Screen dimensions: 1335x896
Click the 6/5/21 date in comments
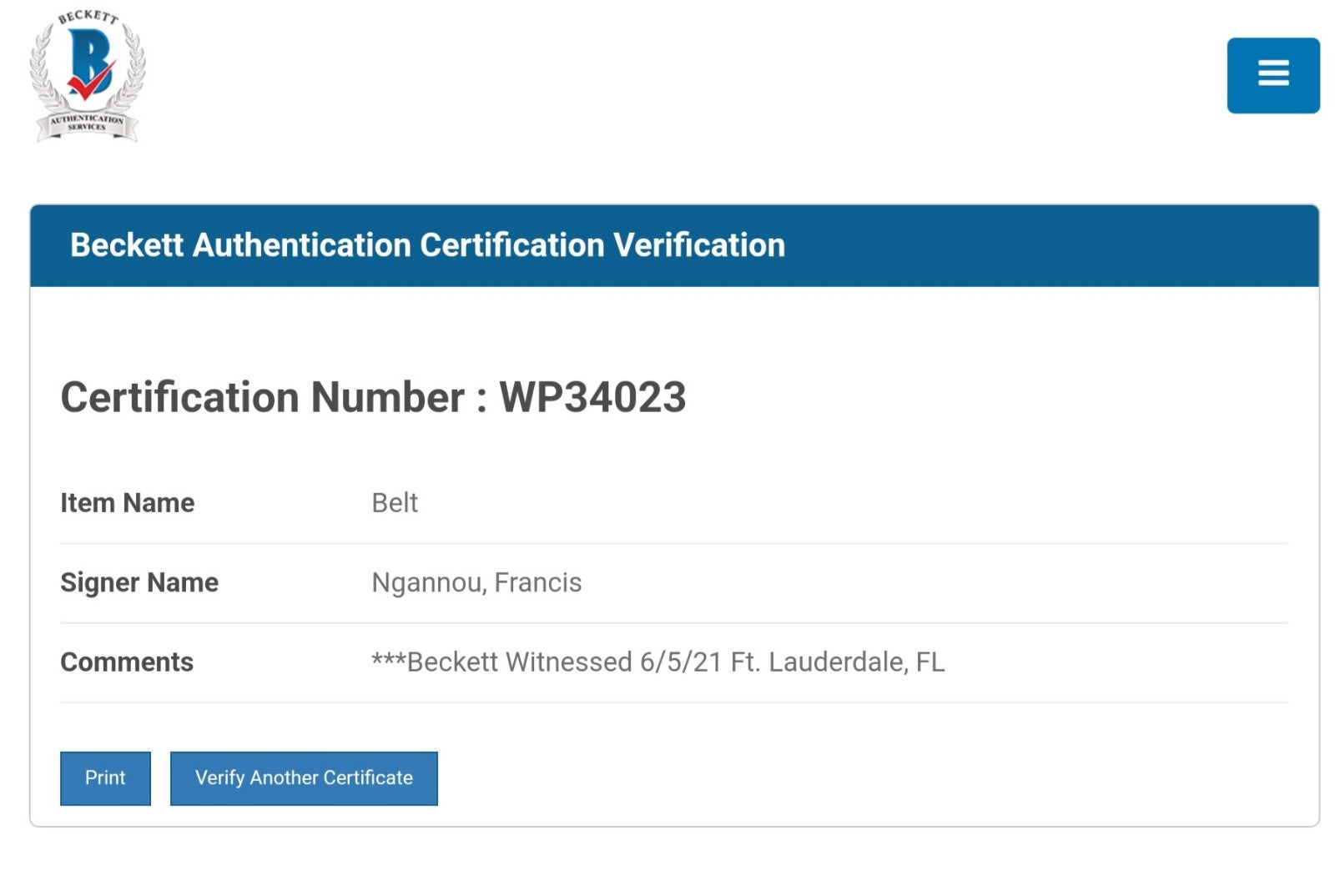[680, 662]
